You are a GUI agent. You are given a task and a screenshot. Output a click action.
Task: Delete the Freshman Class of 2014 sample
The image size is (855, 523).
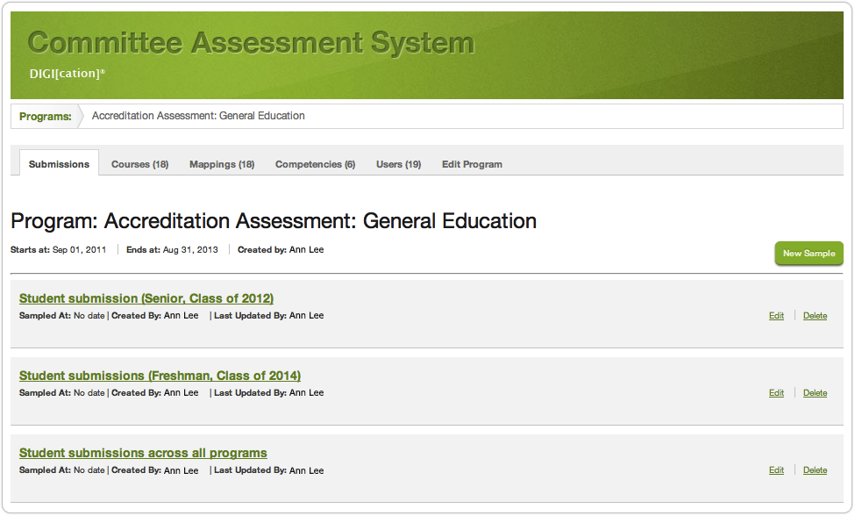coord(815,393)
